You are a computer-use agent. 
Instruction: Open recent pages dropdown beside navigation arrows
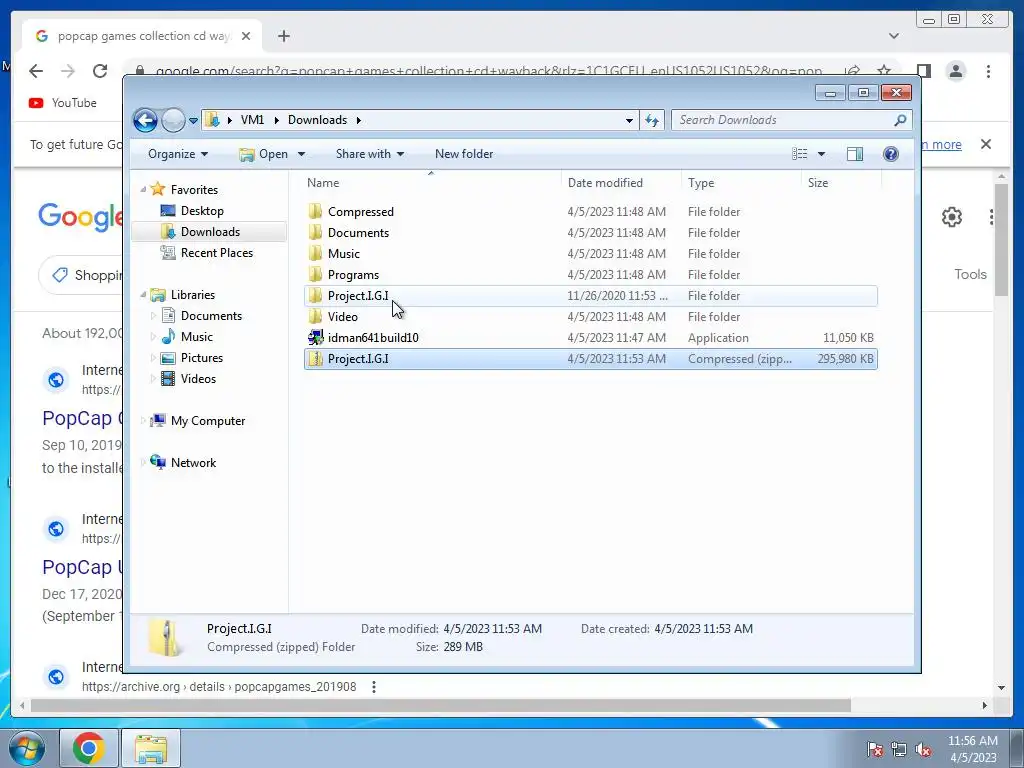pyautogui.click(x=193, y=121)
